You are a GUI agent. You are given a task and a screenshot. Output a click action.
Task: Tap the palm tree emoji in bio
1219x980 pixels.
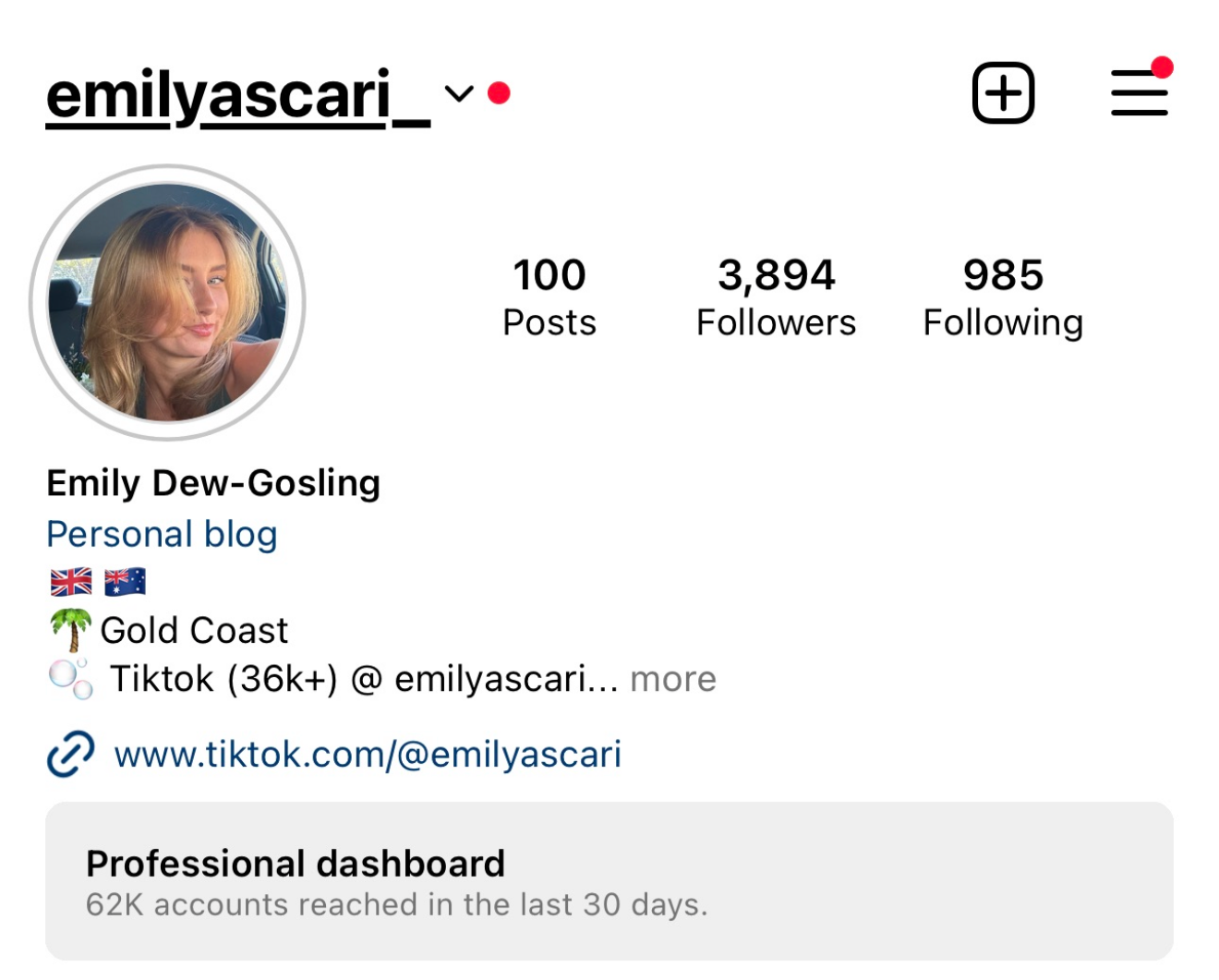[x=71, y=630]
